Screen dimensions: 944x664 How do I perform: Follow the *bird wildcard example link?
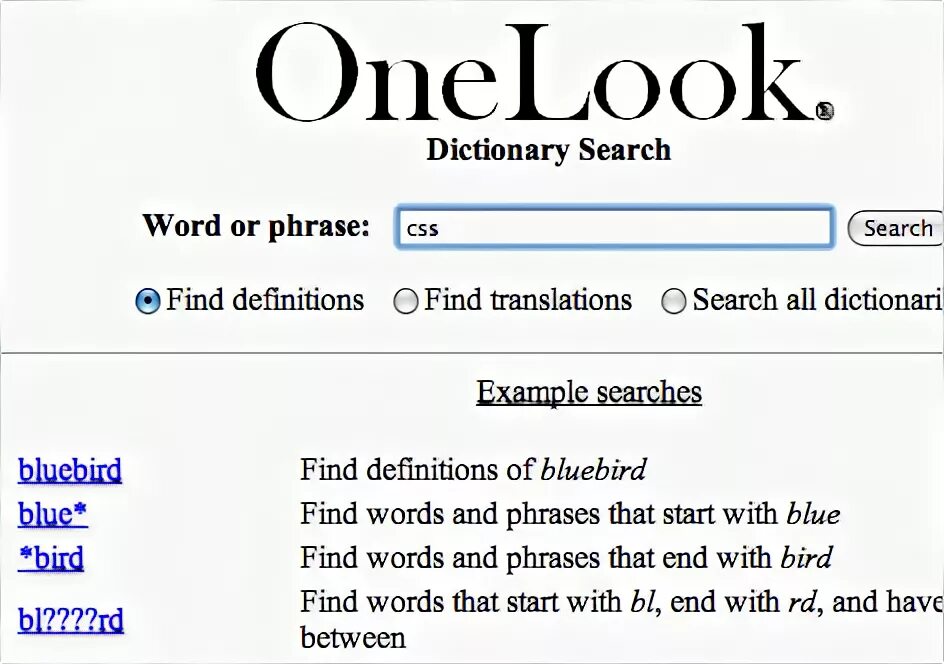51,557
